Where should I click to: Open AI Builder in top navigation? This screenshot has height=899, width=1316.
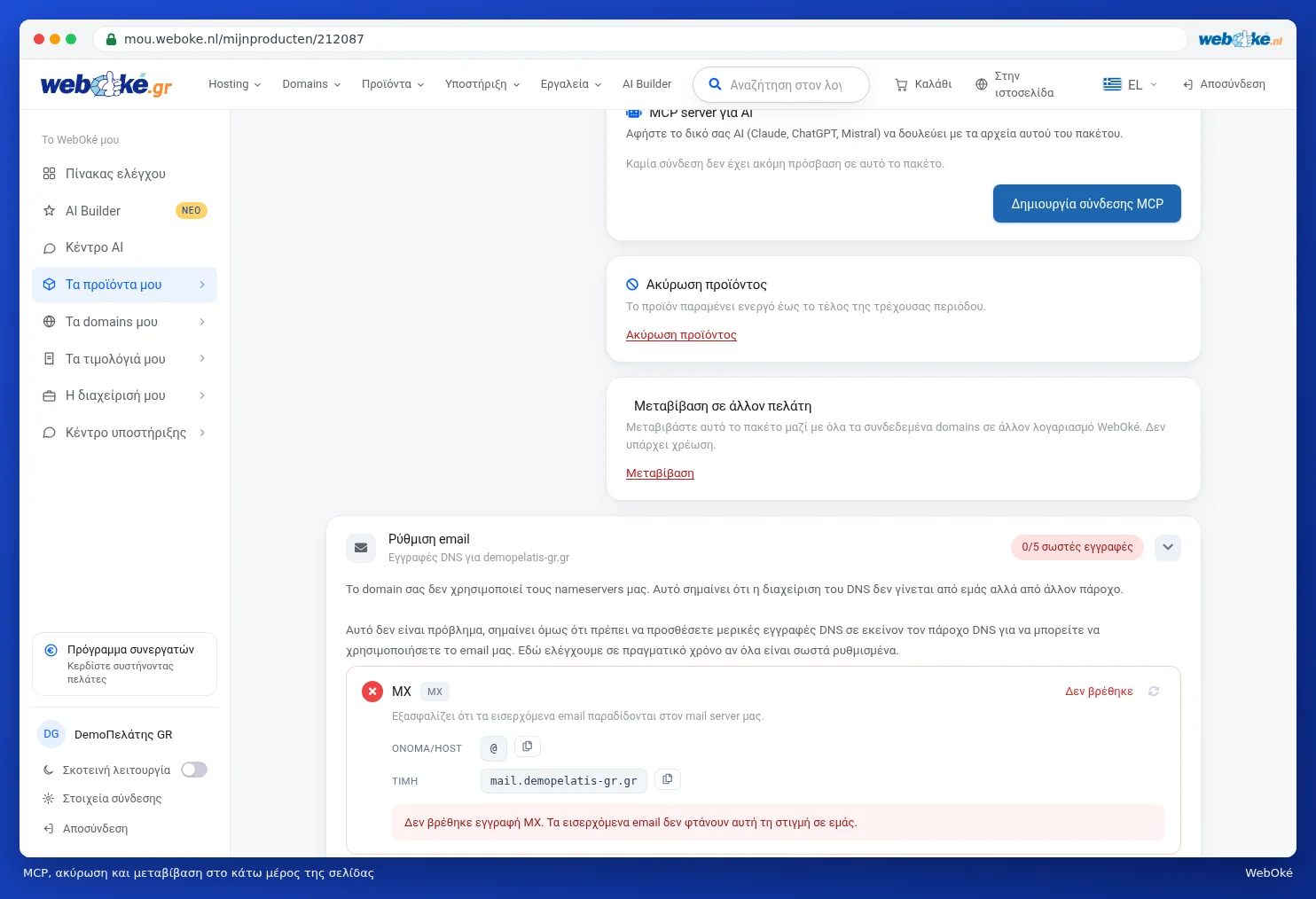pyautogui.click(x=646, y=84)
